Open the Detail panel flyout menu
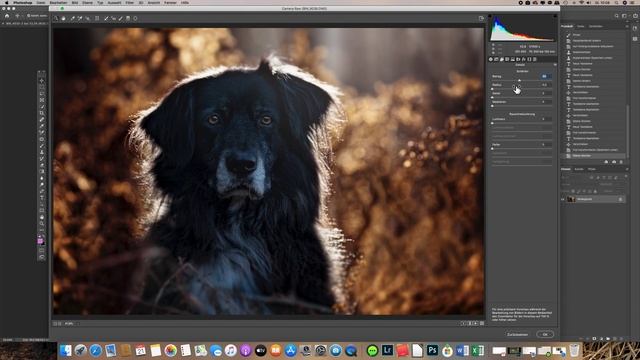The image size is (640, 360). tap(555, 64)
